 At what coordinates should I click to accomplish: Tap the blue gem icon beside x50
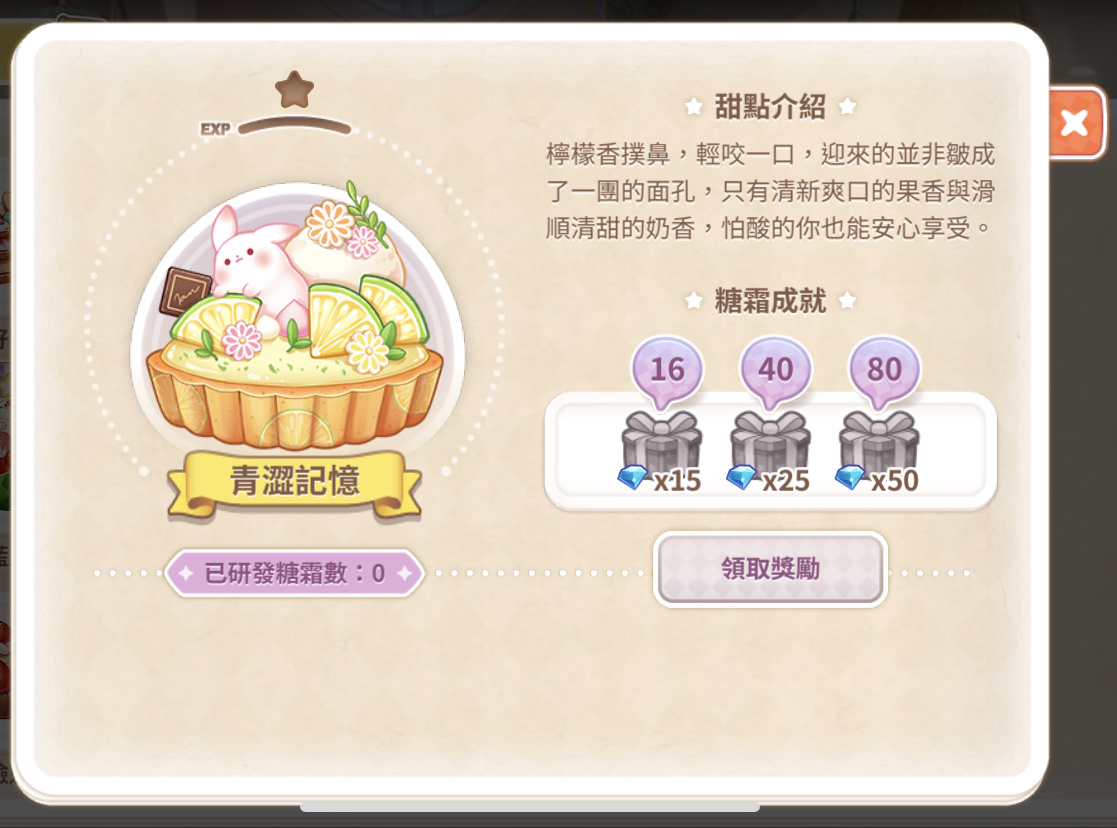point(850,476)
